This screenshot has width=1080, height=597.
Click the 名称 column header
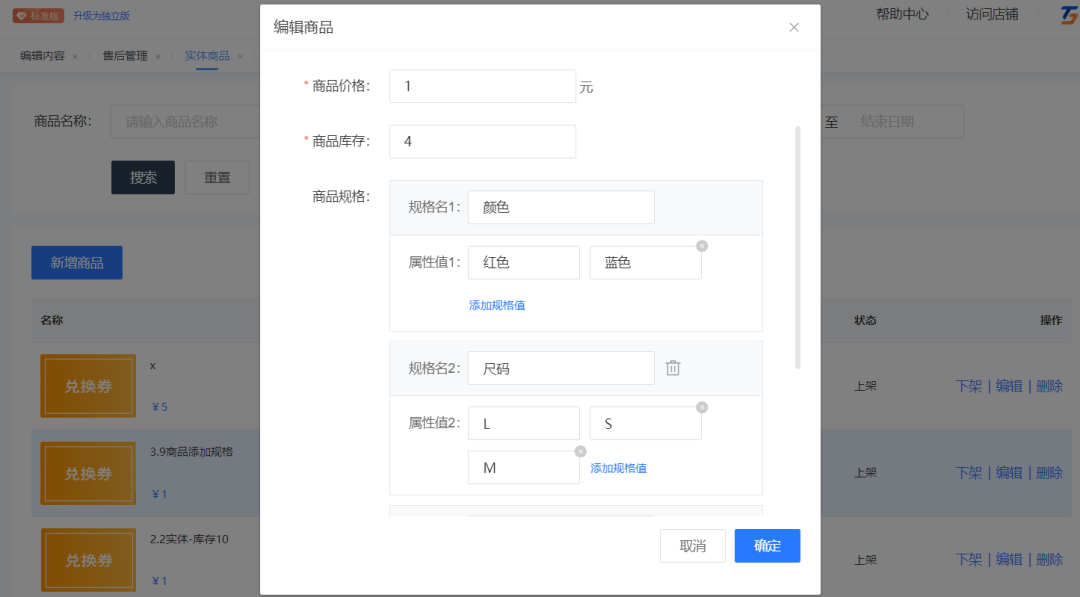(52, 320)
